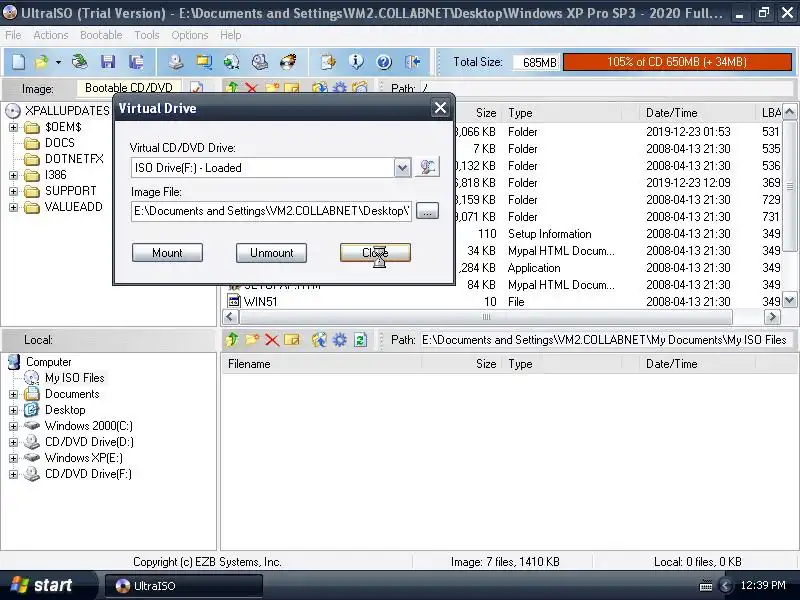Click the virtual drive icon button beside drive dropdown
This screenshot has height=600, width=800.
pyautogui.click(x=427, y=167)
